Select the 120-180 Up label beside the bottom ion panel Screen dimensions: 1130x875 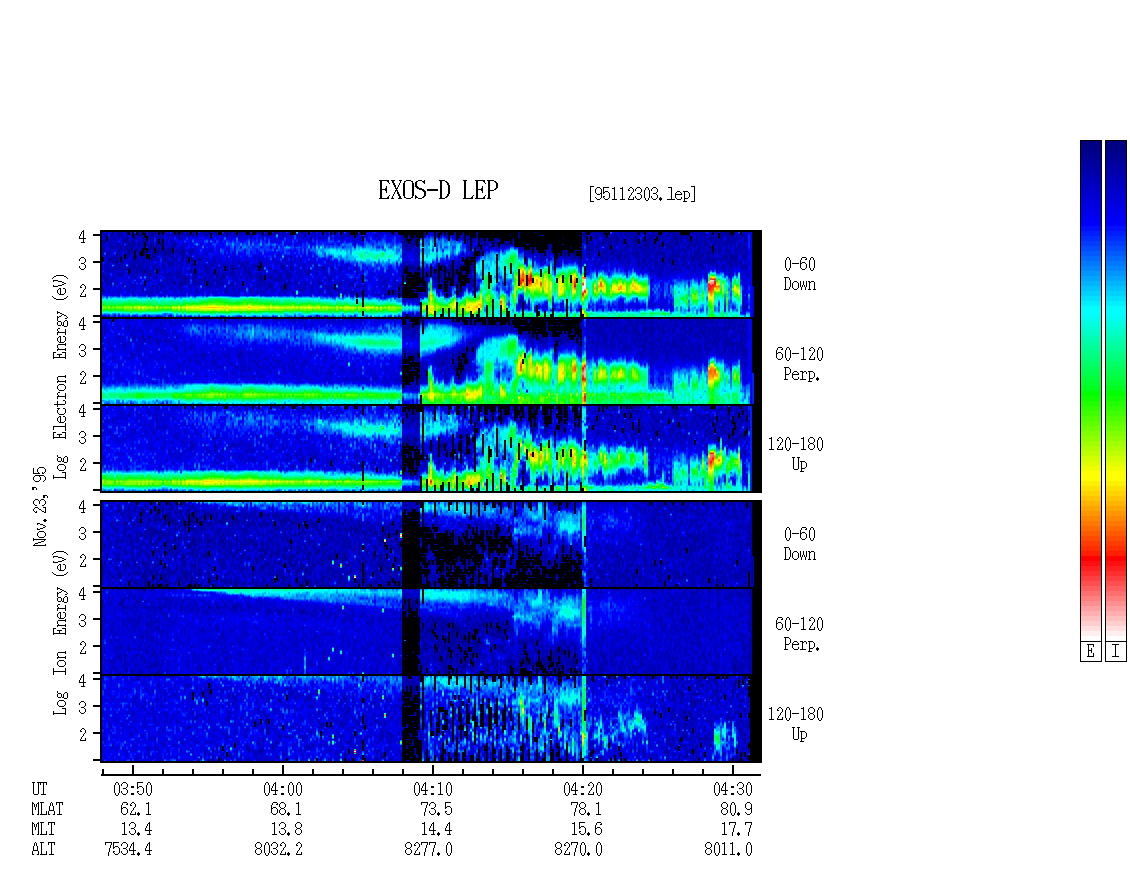coord(796,724)
